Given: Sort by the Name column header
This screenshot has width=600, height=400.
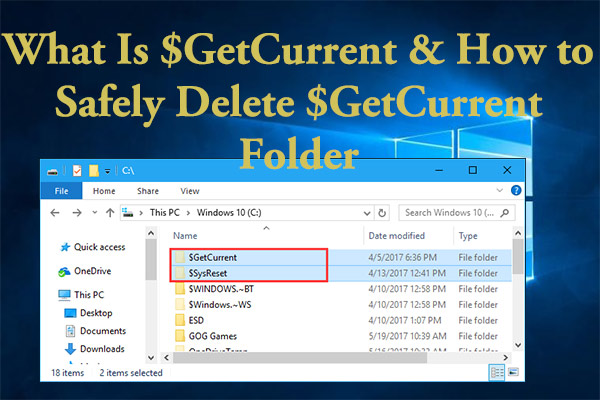Looking at the screenshot, I should pos(185,236).
